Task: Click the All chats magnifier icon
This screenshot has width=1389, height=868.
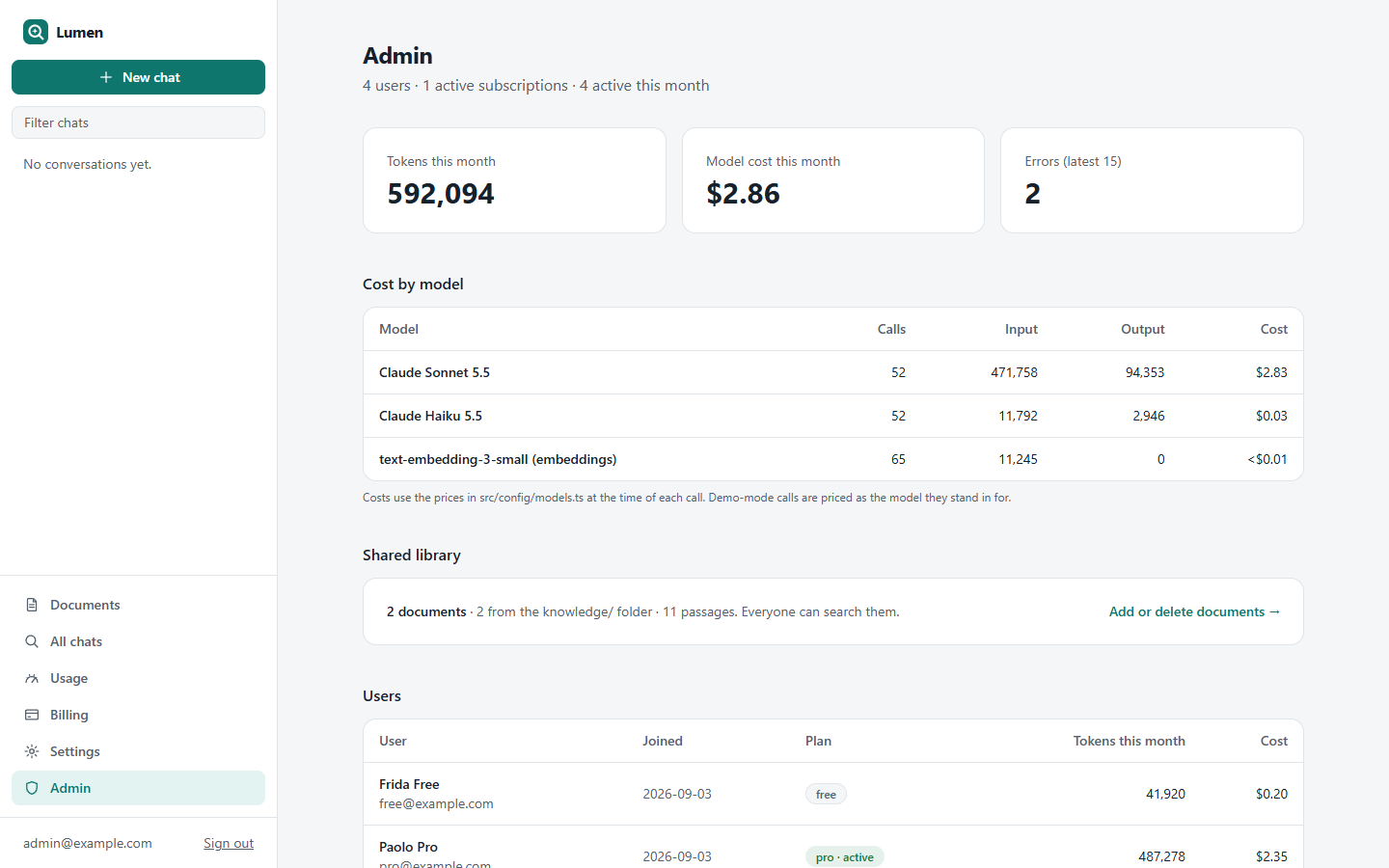Action: tap(32, 641)
